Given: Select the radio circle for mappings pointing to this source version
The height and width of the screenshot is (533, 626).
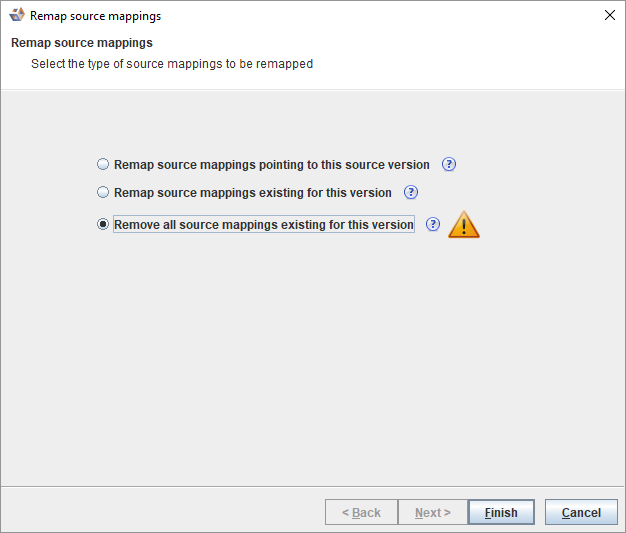Looking at the screenshot, I should [x=103, y=165].
